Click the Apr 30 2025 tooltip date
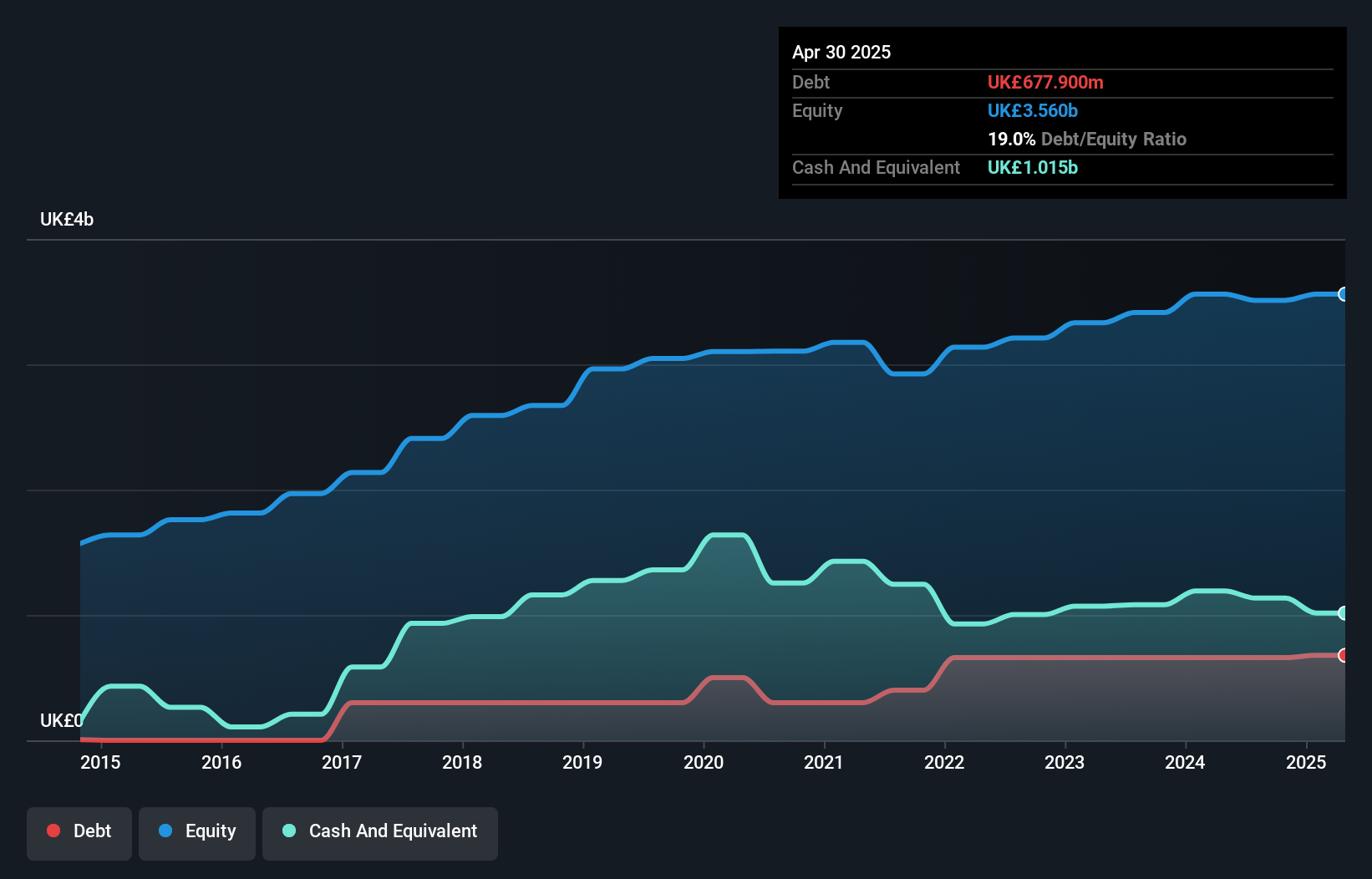This screenshot has height=879, width=1372. [841, 52]
